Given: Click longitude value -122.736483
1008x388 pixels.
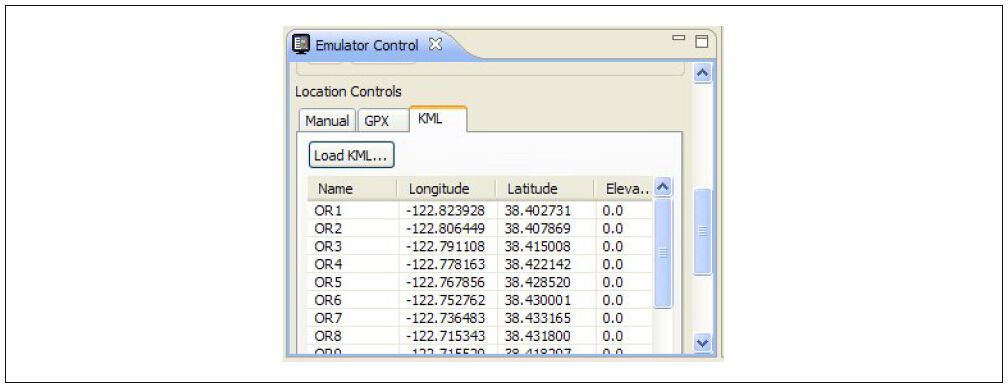Looking at the screenshot, I should point(446,318).
